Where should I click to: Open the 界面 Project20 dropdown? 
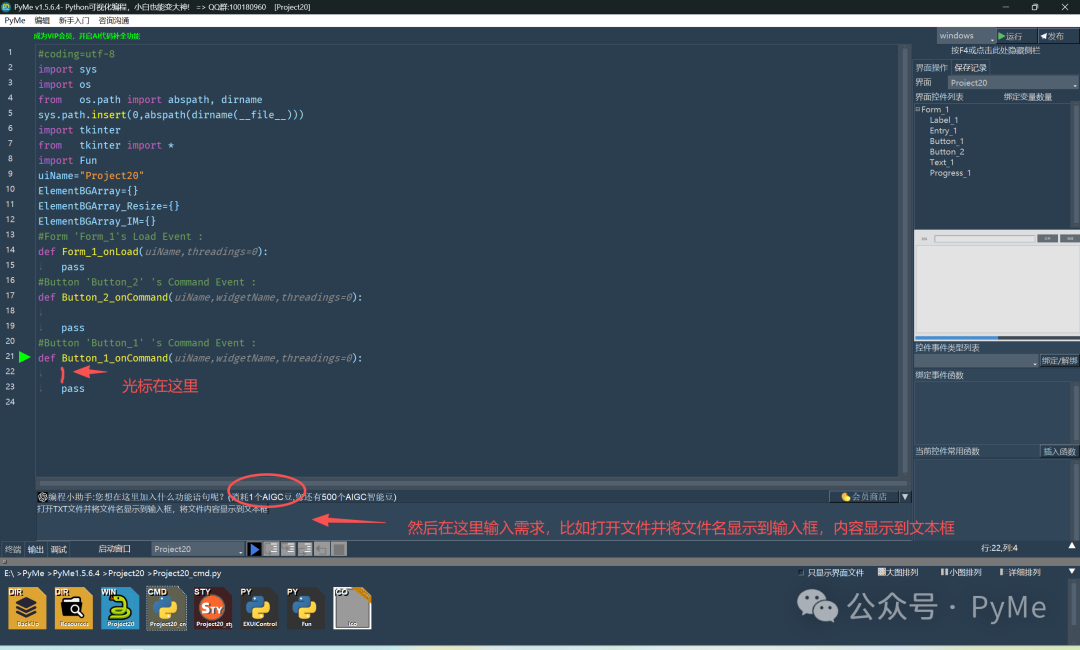(x=1012, y=83)
